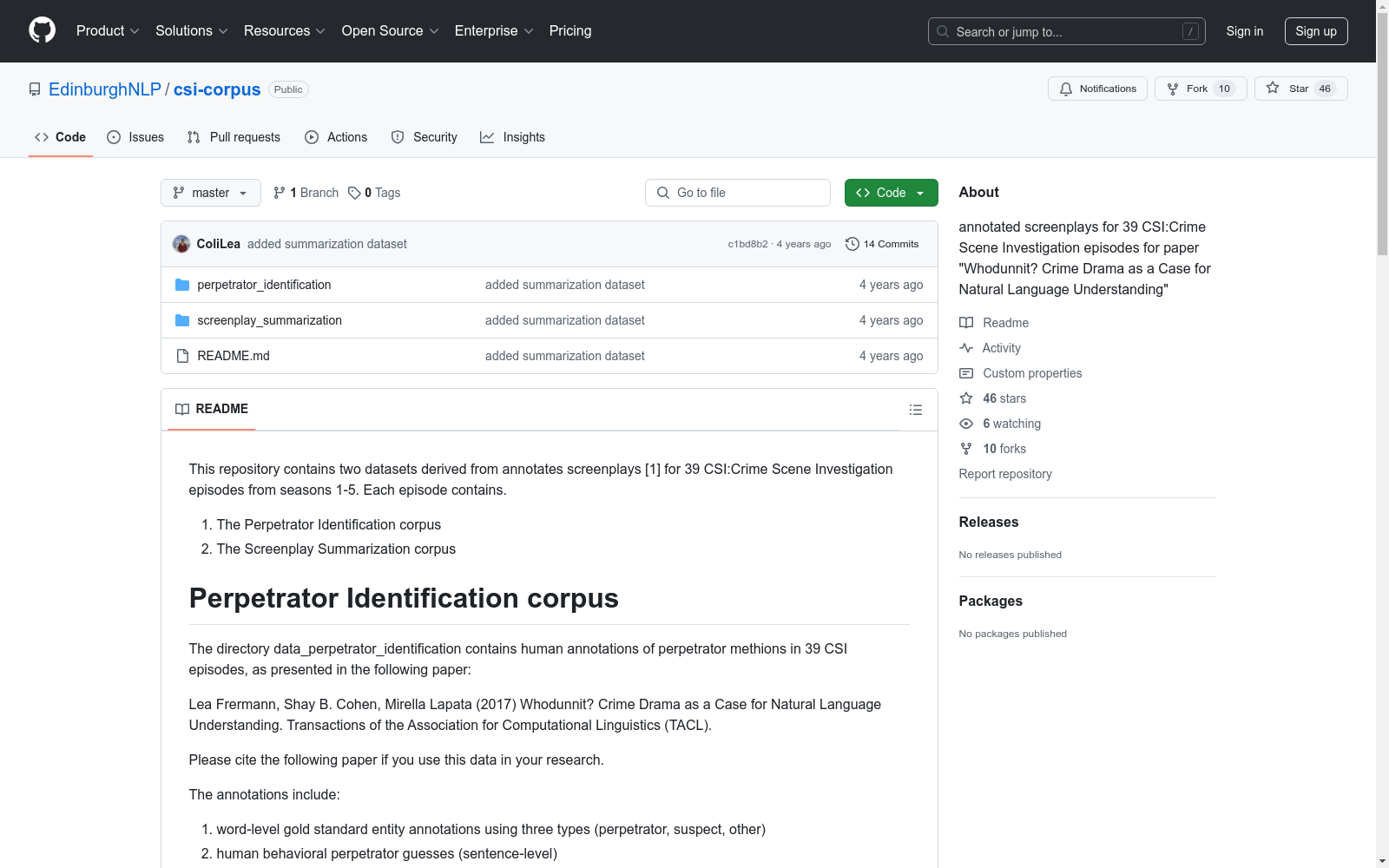Click the Star icon
The image size is (1389, 868).
point(1273,88)
